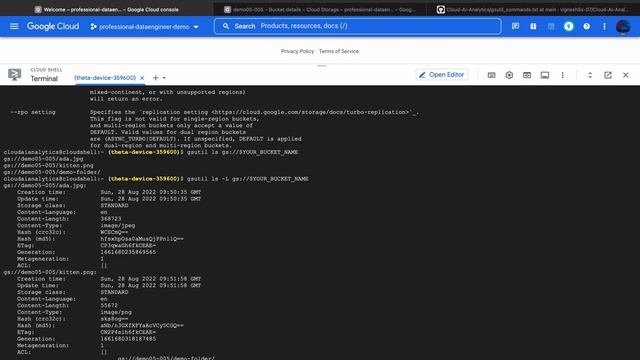Image resolution: width=640 pixels, height=360 pixels.
Task: Focus the Products, resources, docs search field
Action: tap(358, 26)
